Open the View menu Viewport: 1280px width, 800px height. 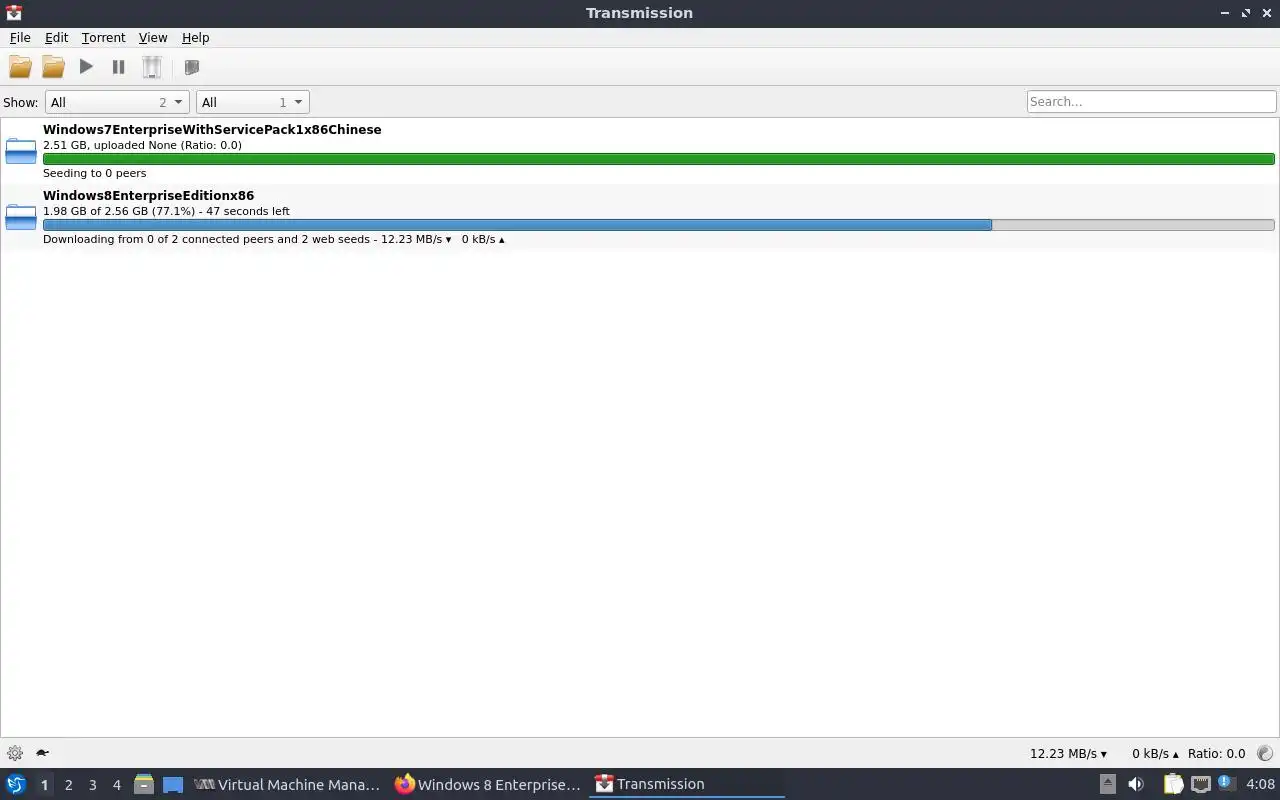click(x=153, y=37)
